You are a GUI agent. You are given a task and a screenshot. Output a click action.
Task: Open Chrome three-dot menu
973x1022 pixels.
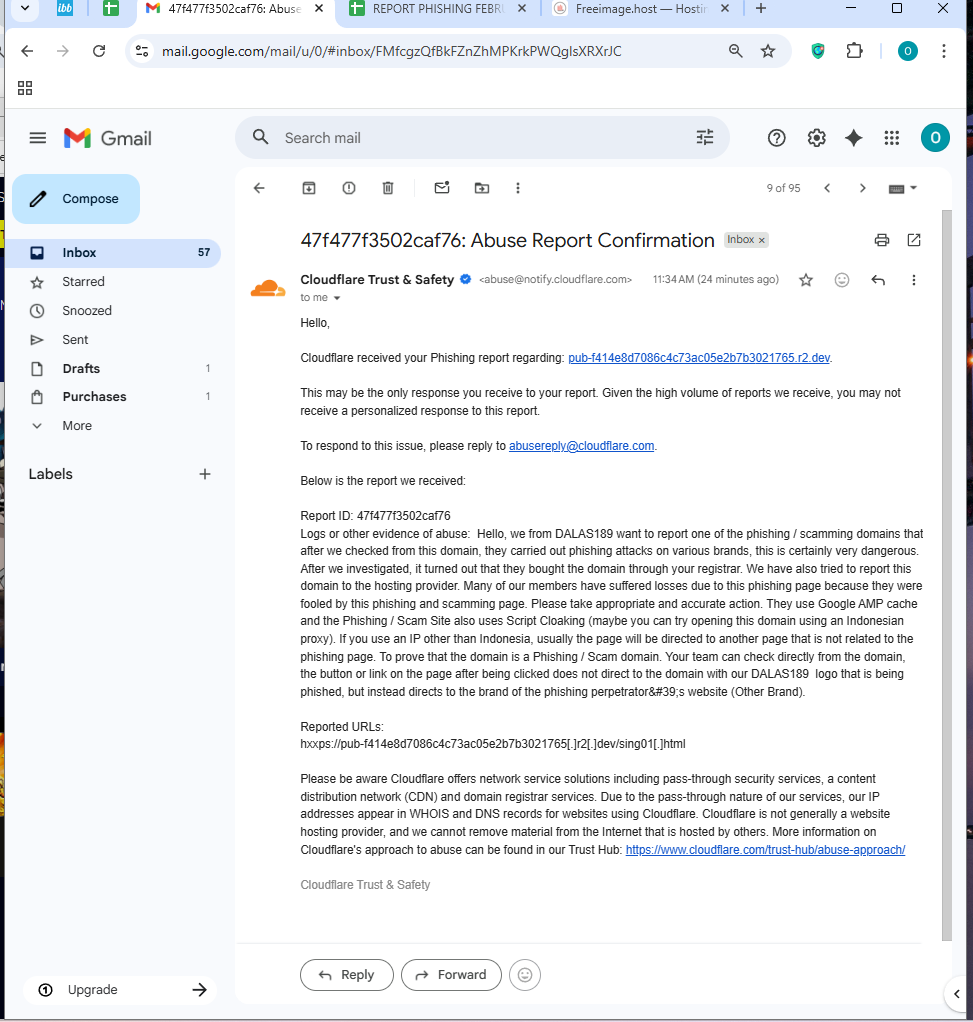coord(944,51)
